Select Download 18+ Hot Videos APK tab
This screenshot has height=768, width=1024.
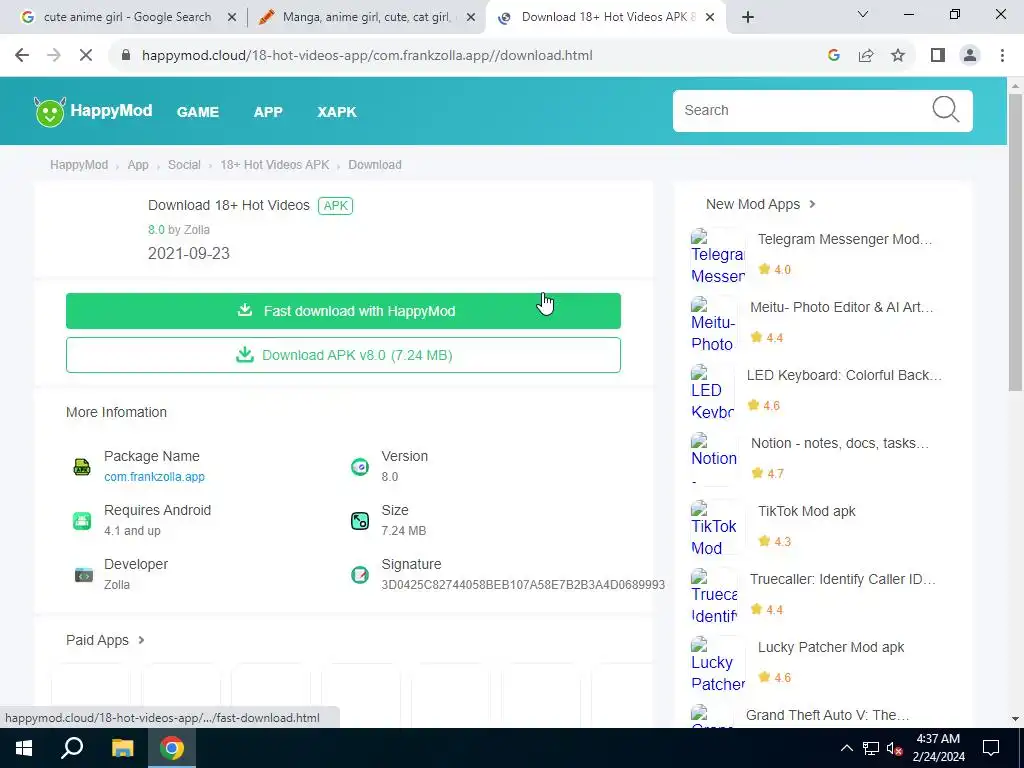click(604, 18)
